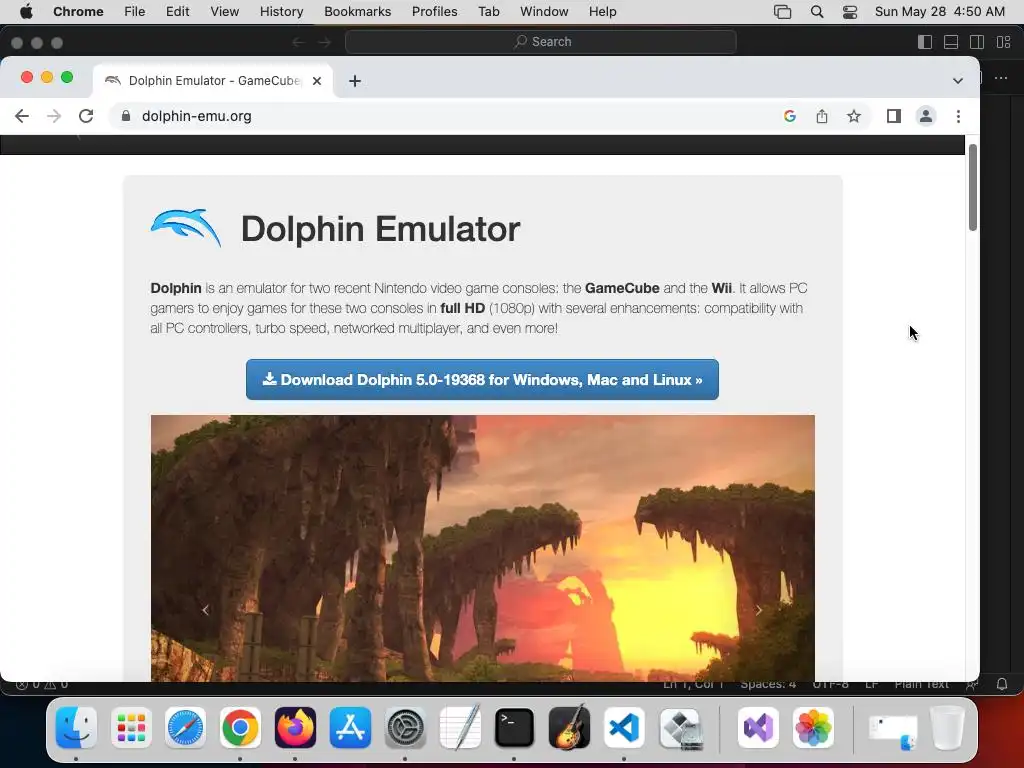Viewport: 1024px width, 768px height.
Task: Open VS Code editor more actions ellipsis
Action: pyautogui.click(x=1001, y=78)
